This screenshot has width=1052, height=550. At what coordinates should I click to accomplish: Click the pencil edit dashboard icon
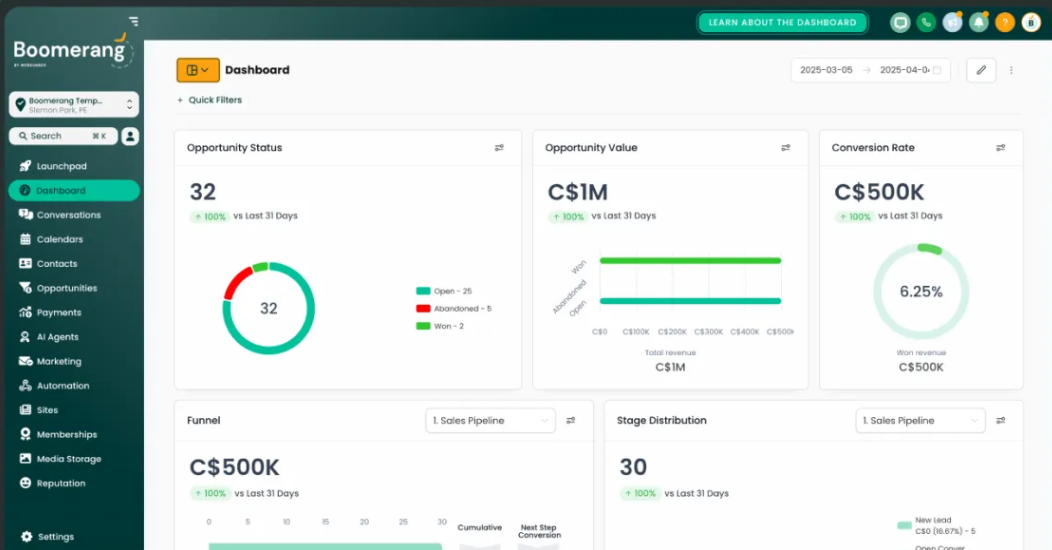[981, 70]
